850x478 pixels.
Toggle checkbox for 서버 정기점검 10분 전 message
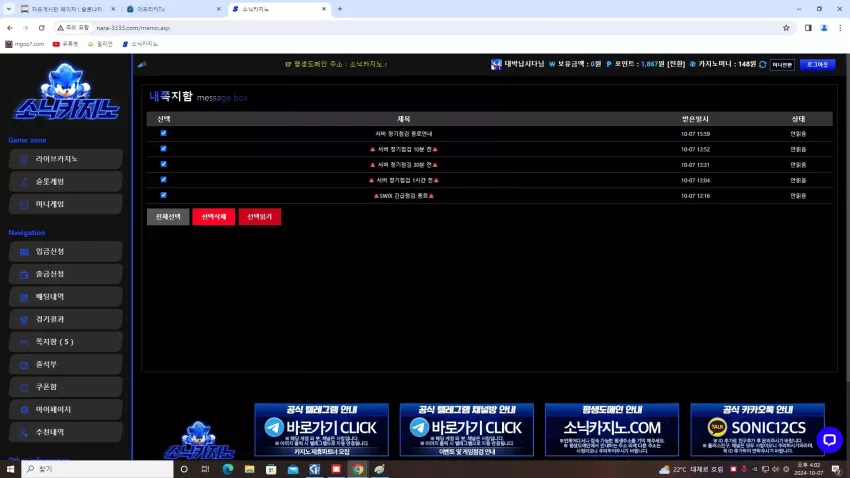(163, 148)
